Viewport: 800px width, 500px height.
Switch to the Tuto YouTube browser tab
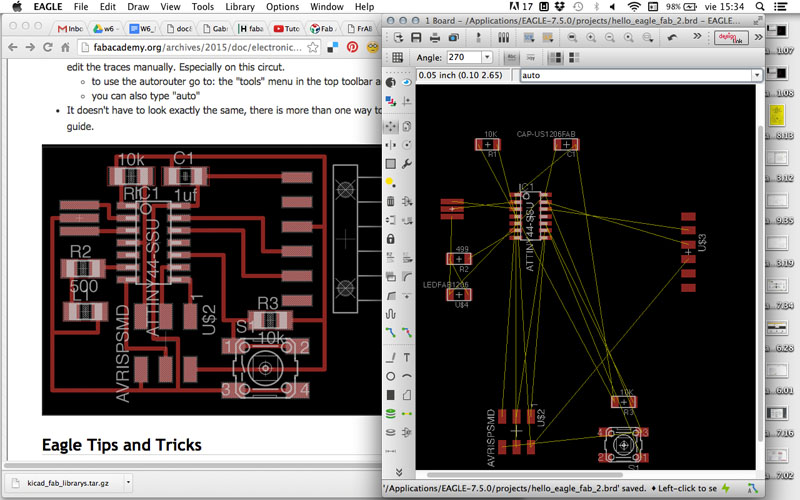tap(287, 29)
